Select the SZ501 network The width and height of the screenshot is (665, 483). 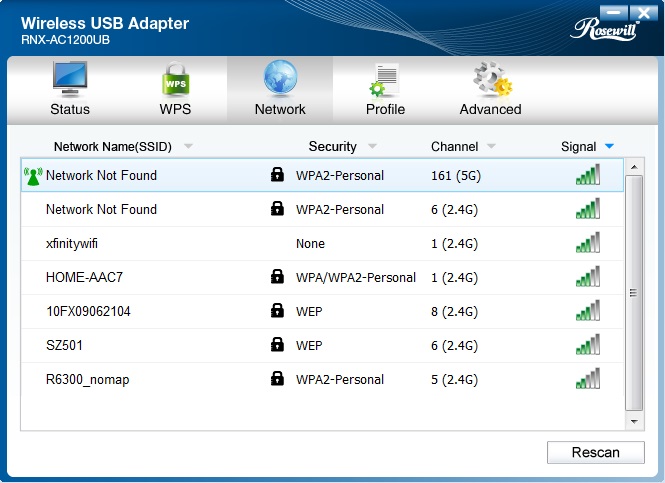coord(322,345)
